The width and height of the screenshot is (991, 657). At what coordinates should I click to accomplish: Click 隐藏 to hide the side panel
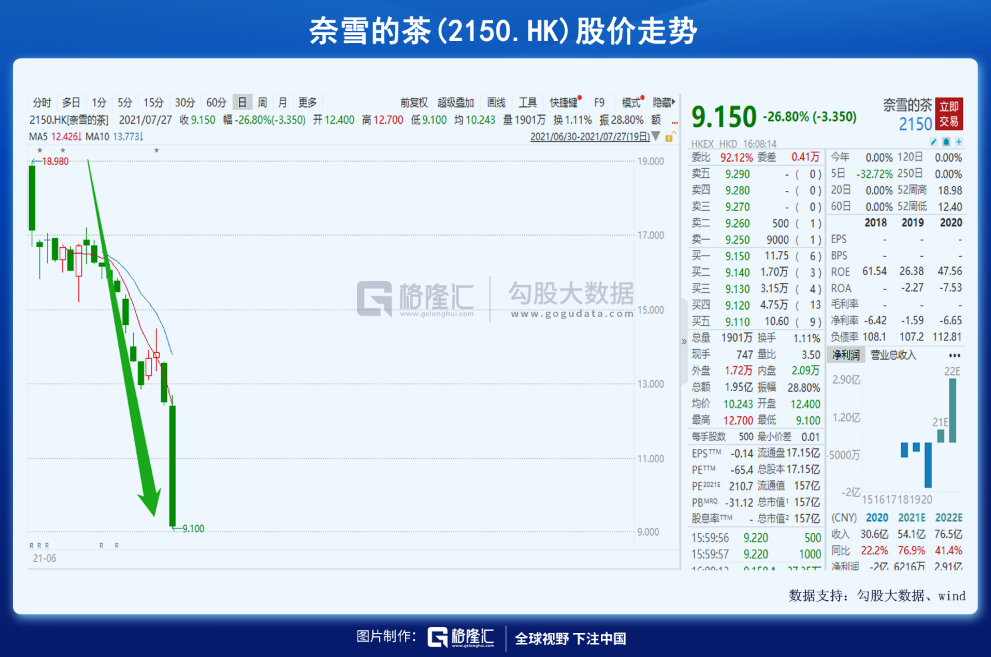[664, 102]
